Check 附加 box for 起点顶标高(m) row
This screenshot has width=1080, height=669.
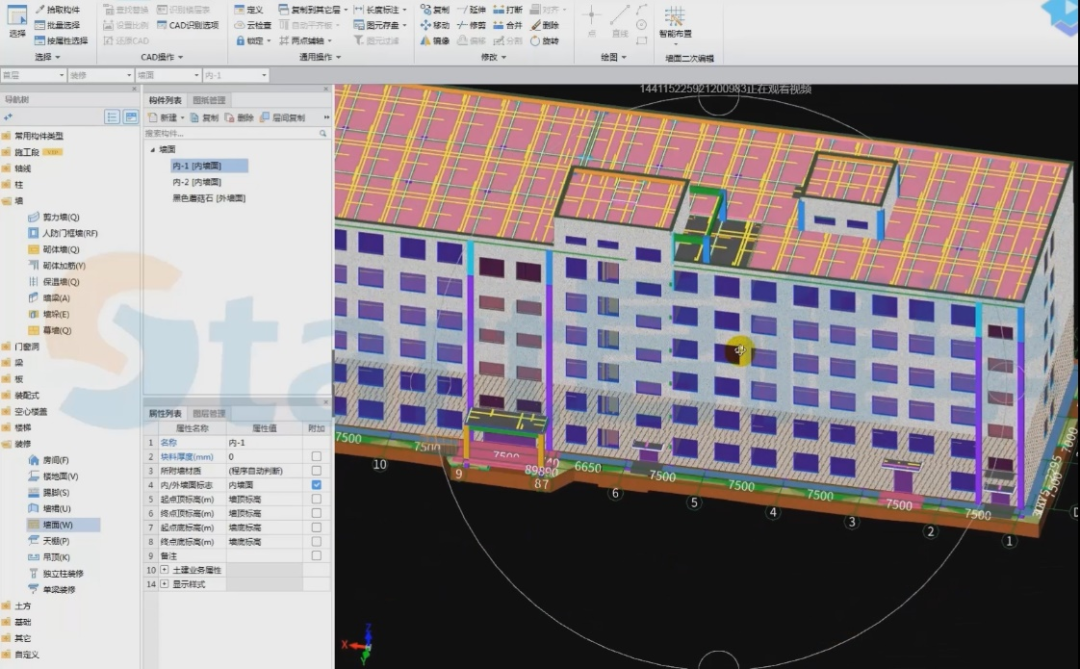click(316, 499)
